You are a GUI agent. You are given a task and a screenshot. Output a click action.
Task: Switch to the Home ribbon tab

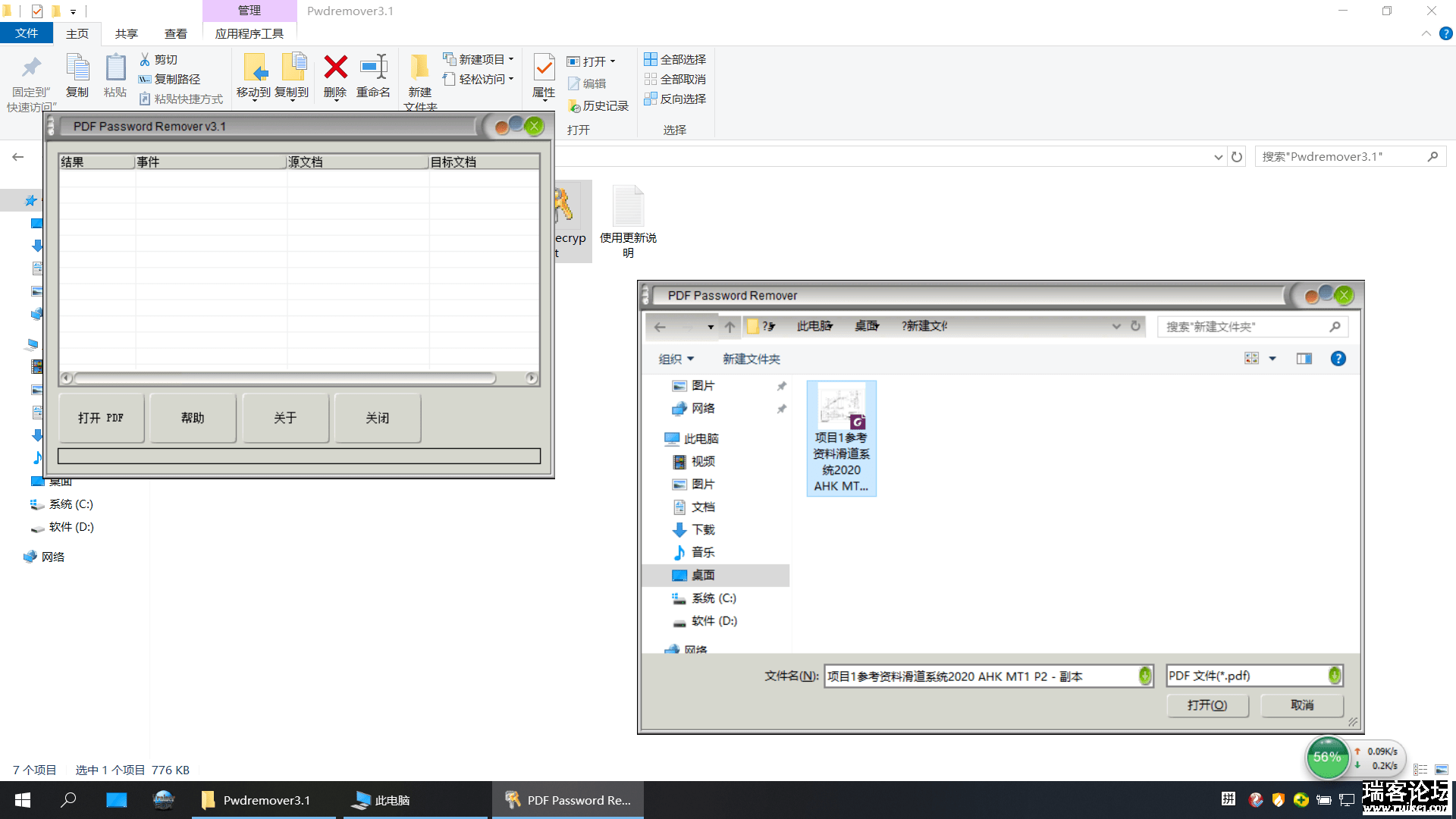point(77,33)
